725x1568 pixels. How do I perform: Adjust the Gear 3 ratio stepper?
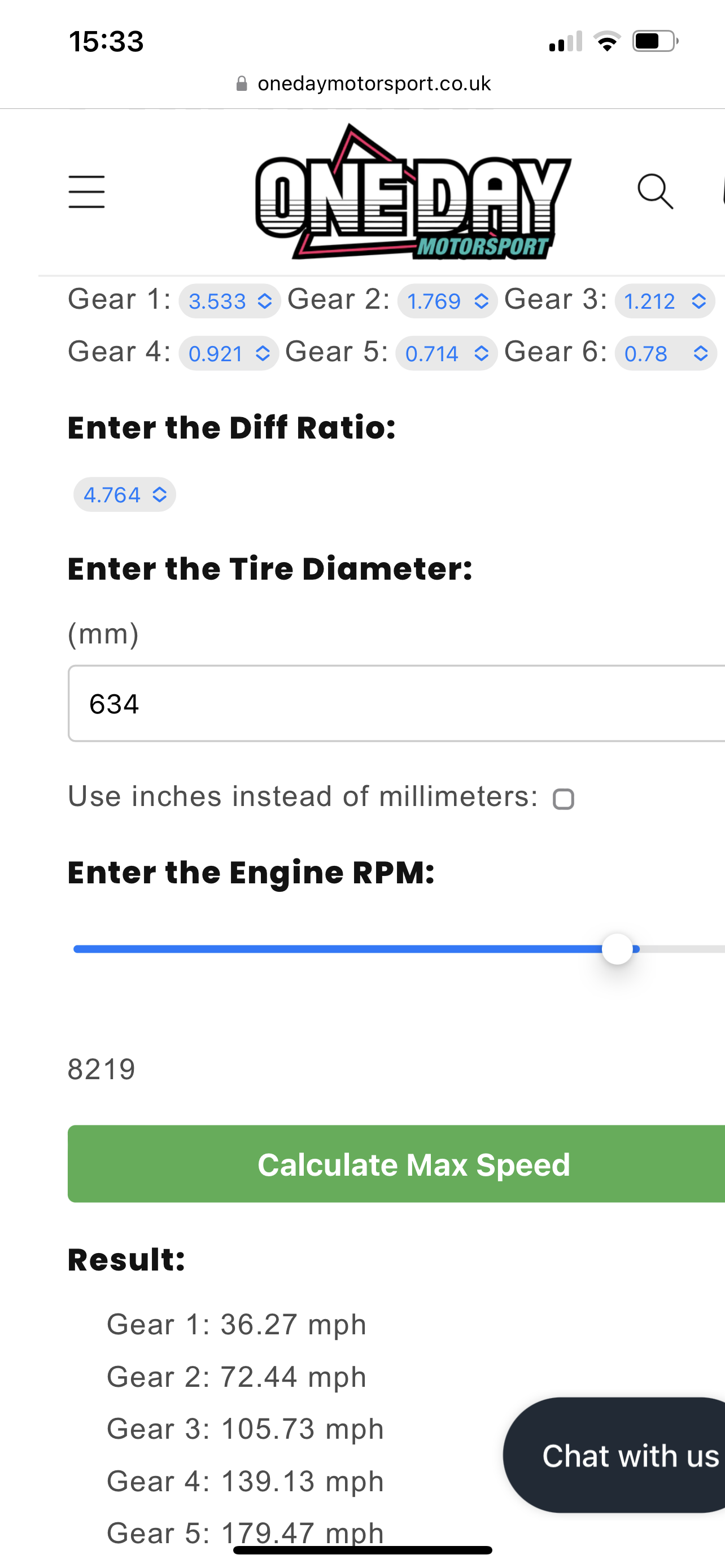[699, 301]
